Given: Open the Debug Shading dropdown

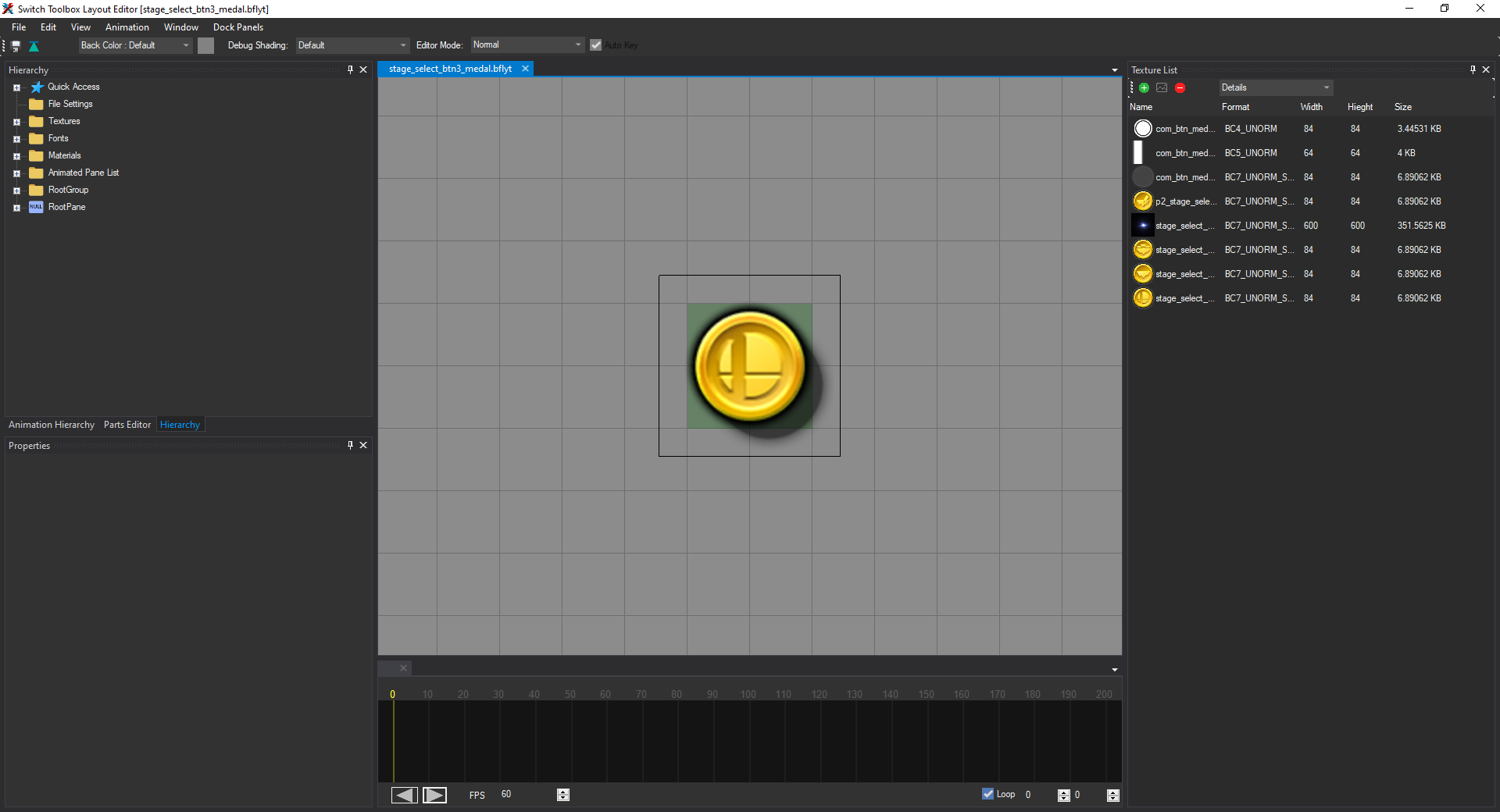Looking at the screenshot, I should pos(352,45).
